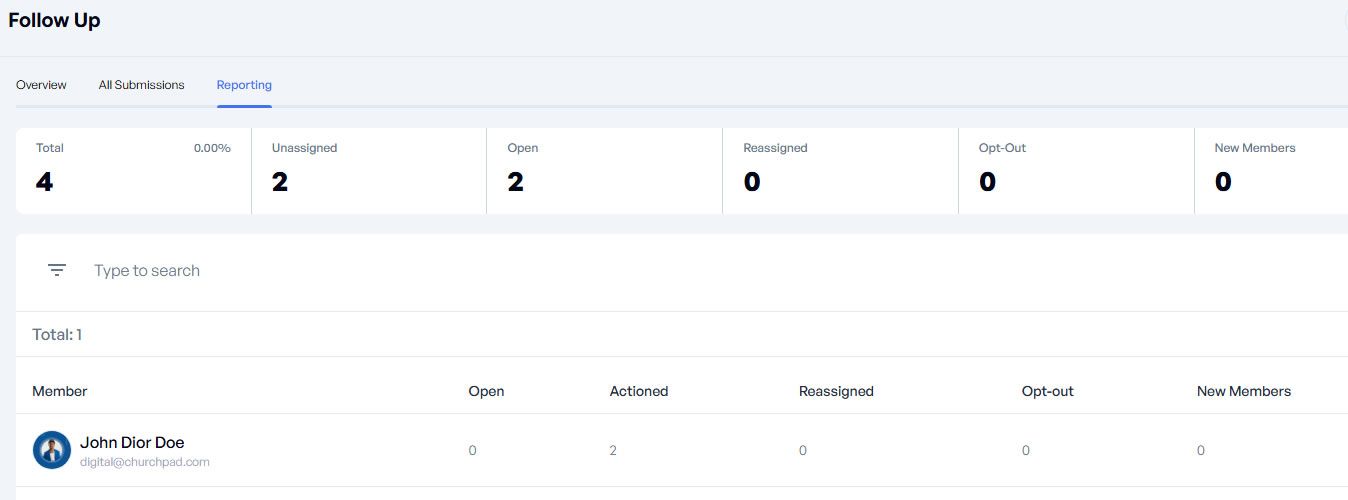Sort by the Open column header
The image size is (1348, 500).
486,391
